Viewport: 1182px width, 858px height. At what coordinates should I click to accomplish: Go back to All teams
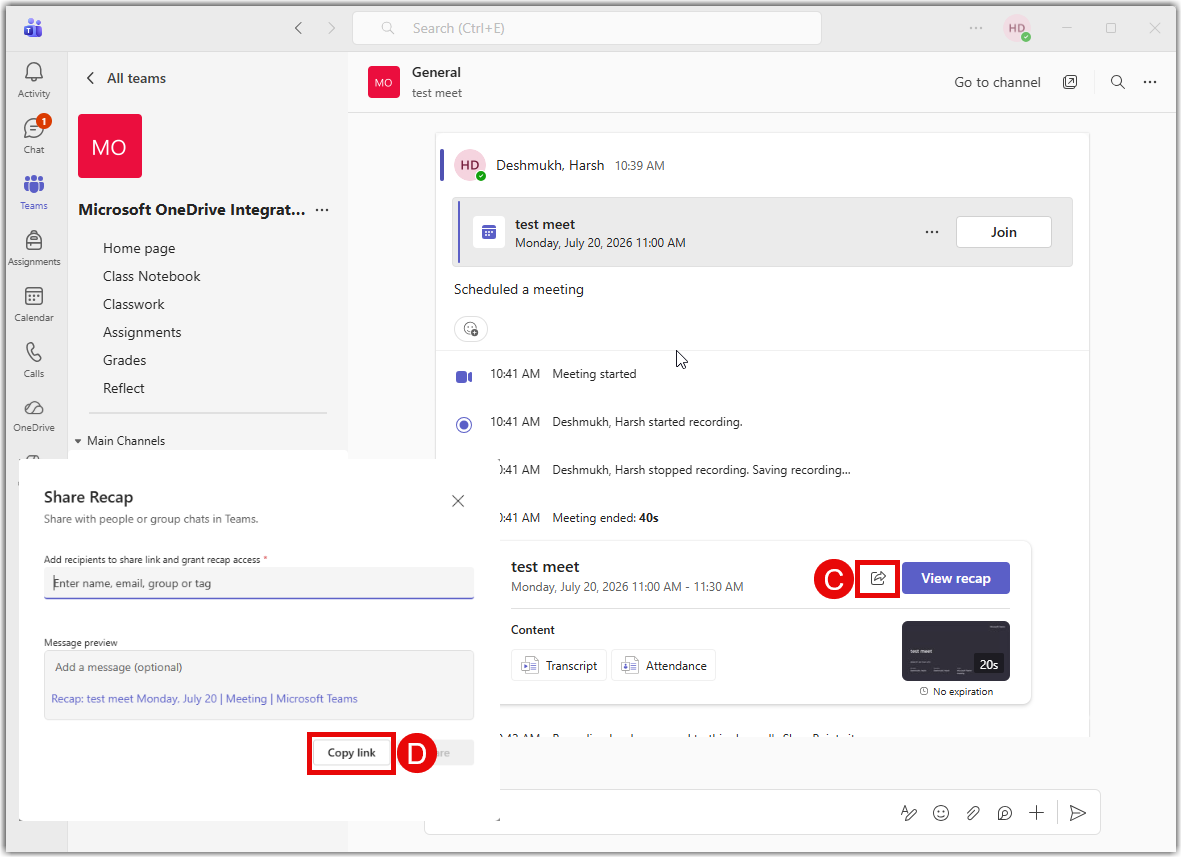point(125,78)
